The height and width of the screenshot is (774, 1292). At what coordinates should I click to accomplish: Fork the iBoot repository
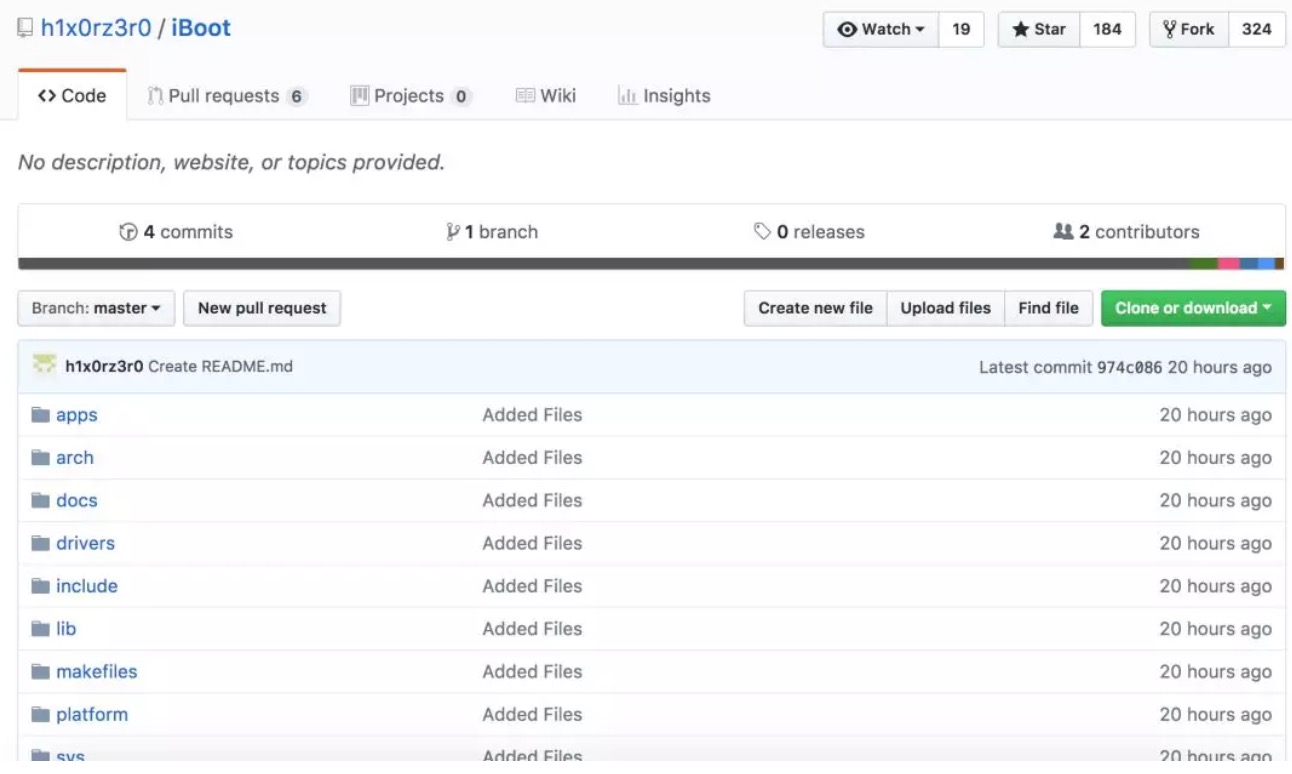click(x=1188, y=29)
